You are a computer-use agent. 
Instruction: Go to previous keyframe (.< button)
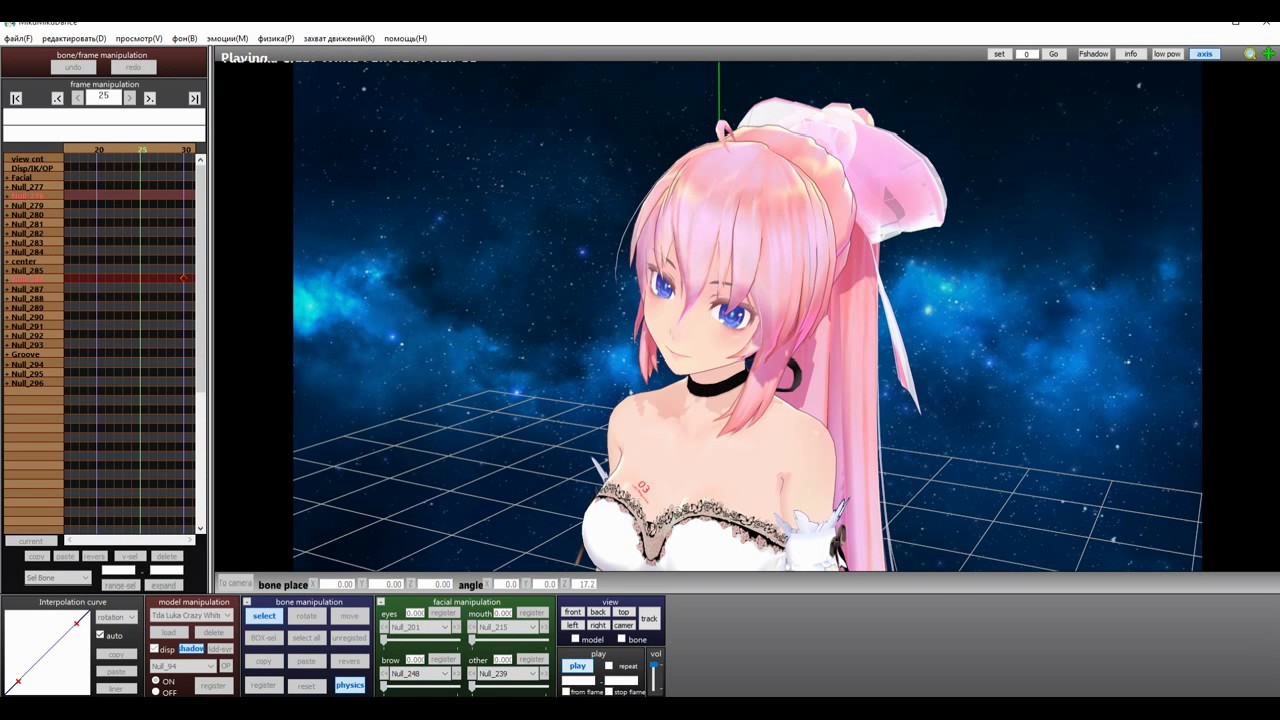pos(57,98)
